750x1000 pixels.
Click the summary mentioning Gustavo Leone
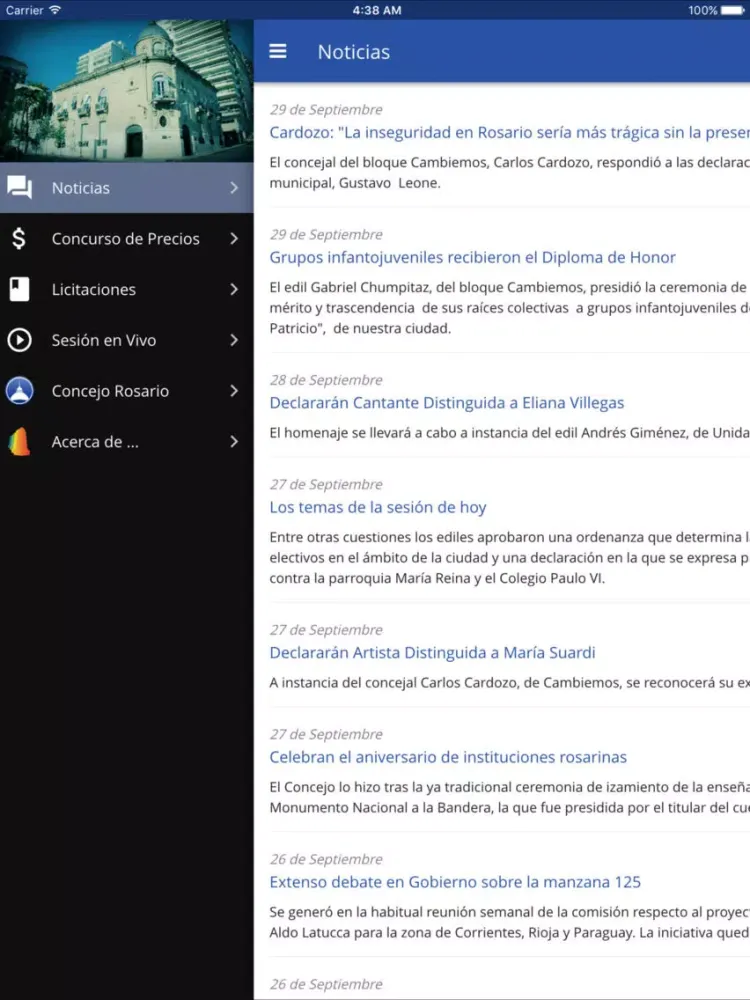[509, 173]
